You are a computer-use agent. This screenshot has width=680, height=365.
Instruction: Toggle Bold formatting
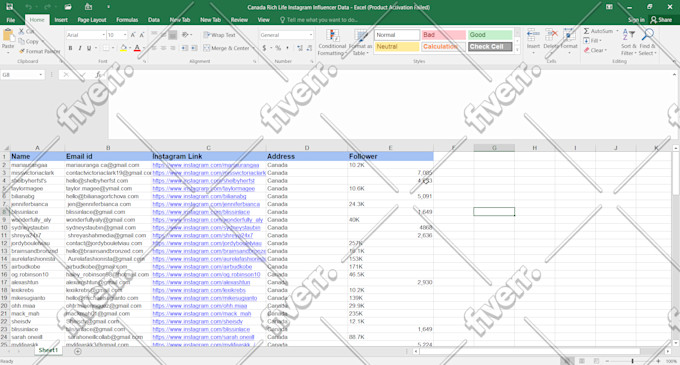(70, 48)
